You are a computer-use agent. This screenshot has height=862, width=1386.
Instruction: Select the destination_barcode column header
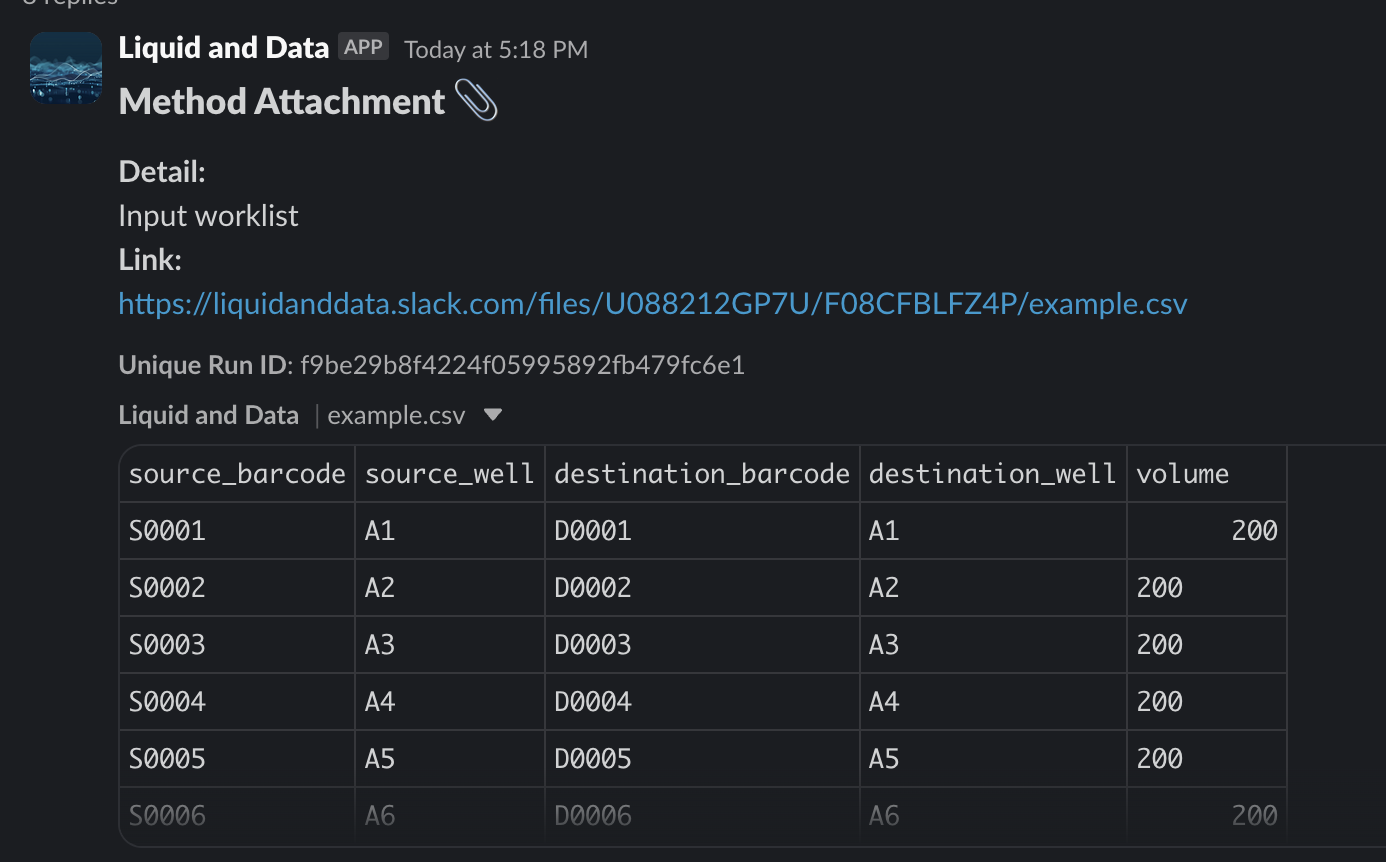[x=702, y=473]
